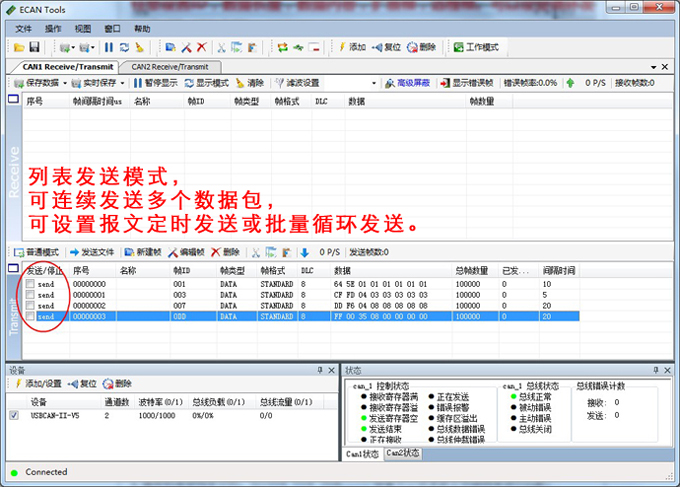Viewport: 680px width, 487px height.
Task: Click 清除 to clear the receive list
Action: tap(249, 83)
